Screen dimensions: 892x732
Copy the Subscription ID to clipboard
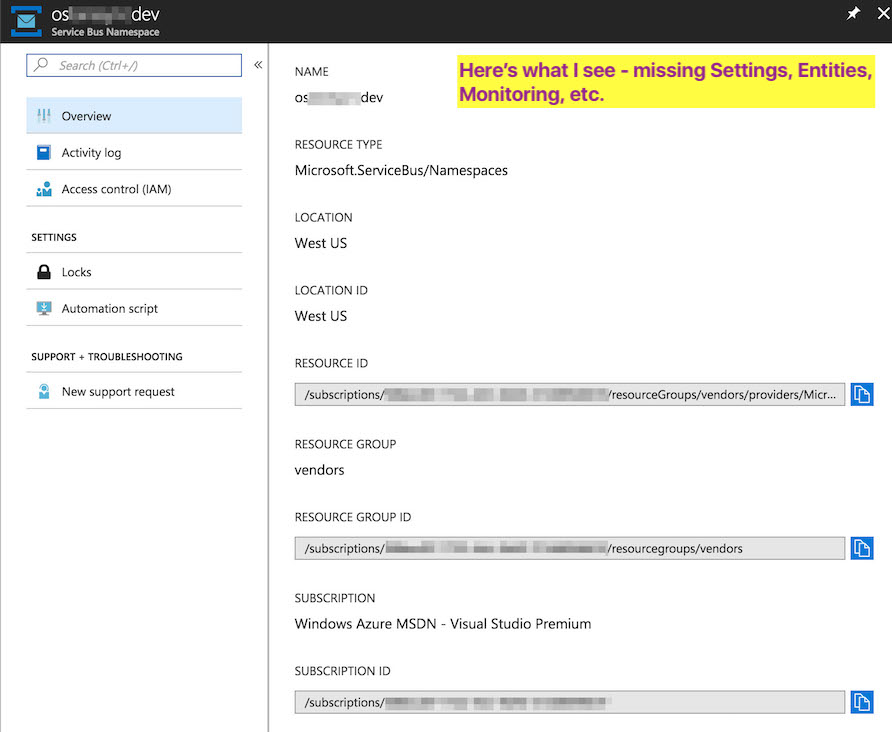coord(862,702)
